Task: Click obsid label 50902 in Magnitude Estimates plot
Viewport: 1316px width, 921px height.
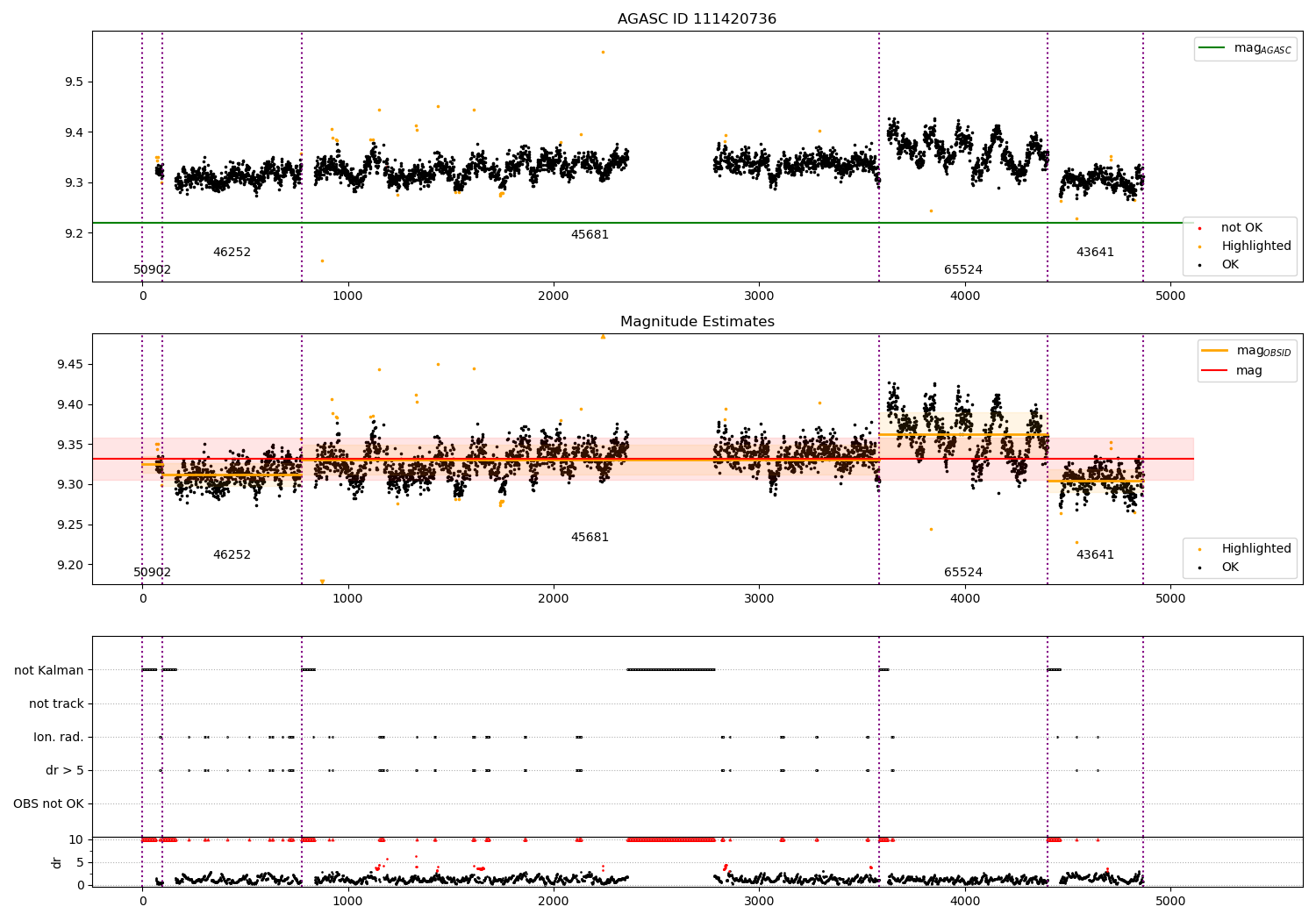Action: [x=153, y=573]
